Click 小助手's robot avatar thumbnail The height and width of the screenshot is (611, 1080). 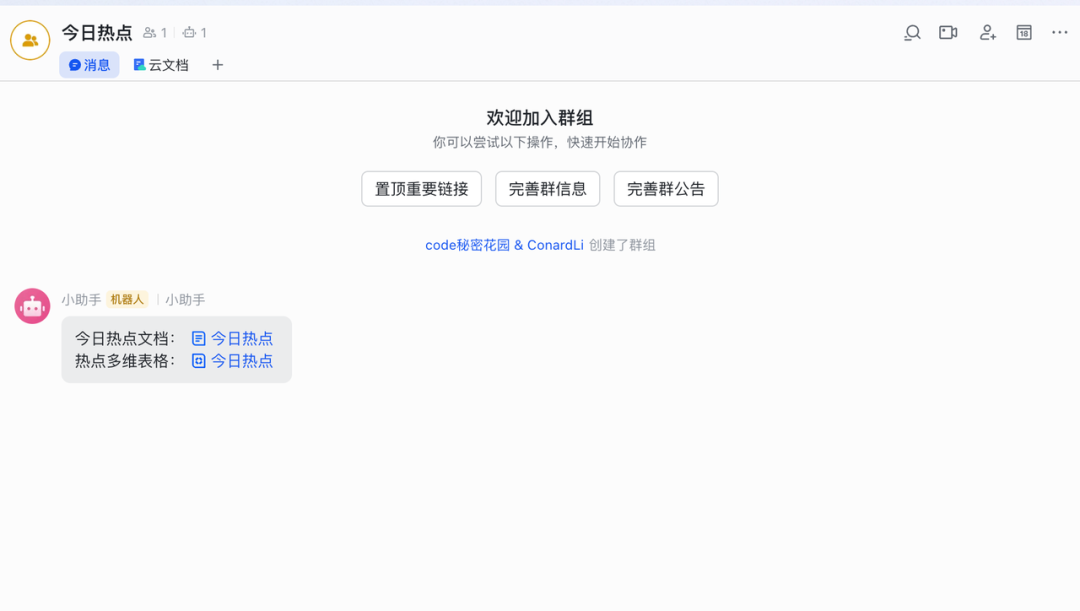point(31,306)
